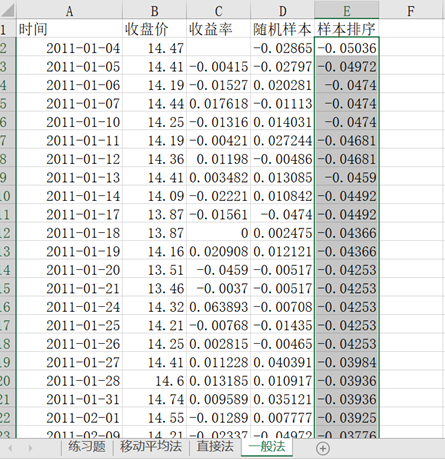Select date cell 2011-01-28

69,380
